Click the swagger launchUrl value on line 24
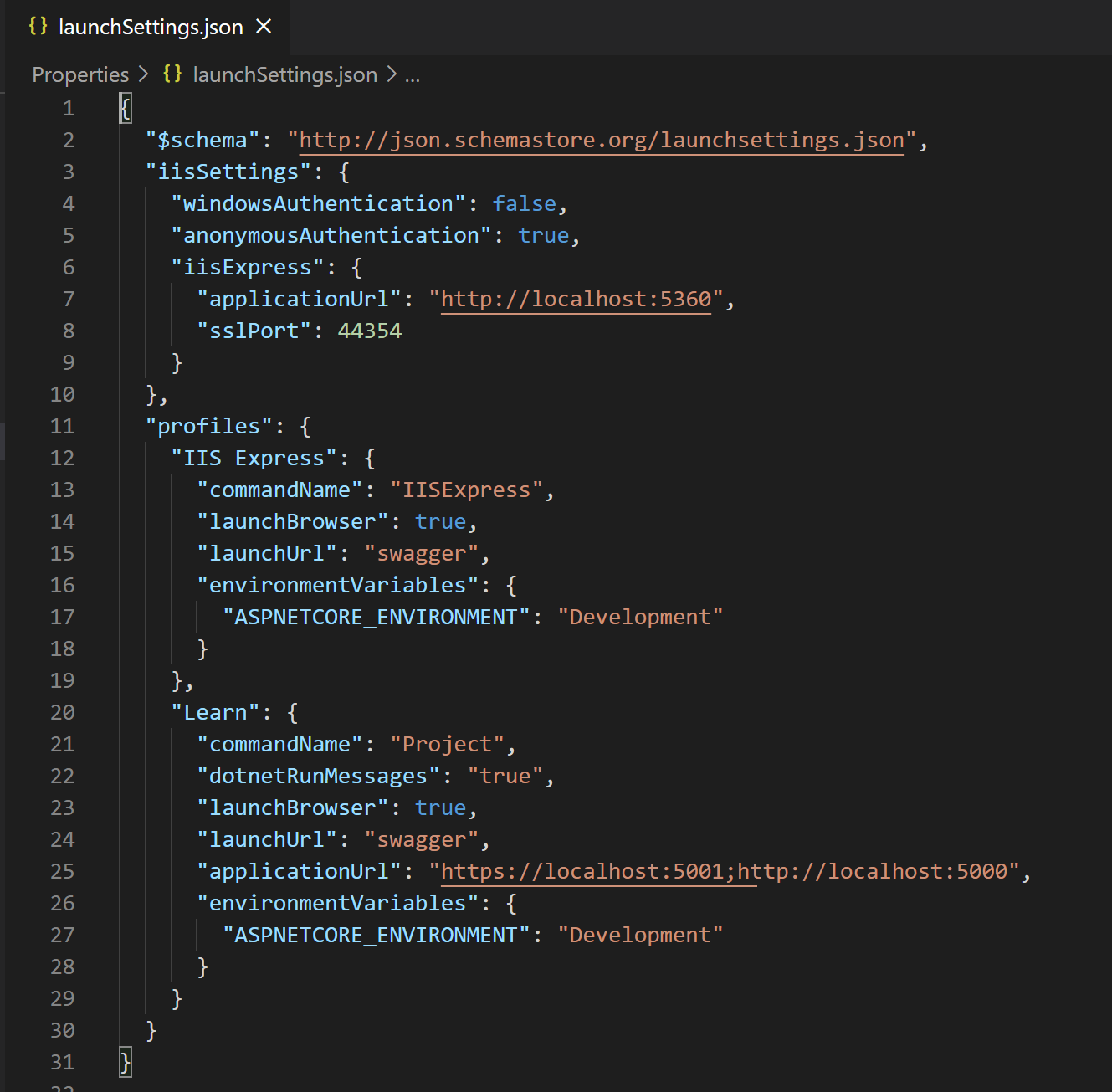 coord(422,839)
